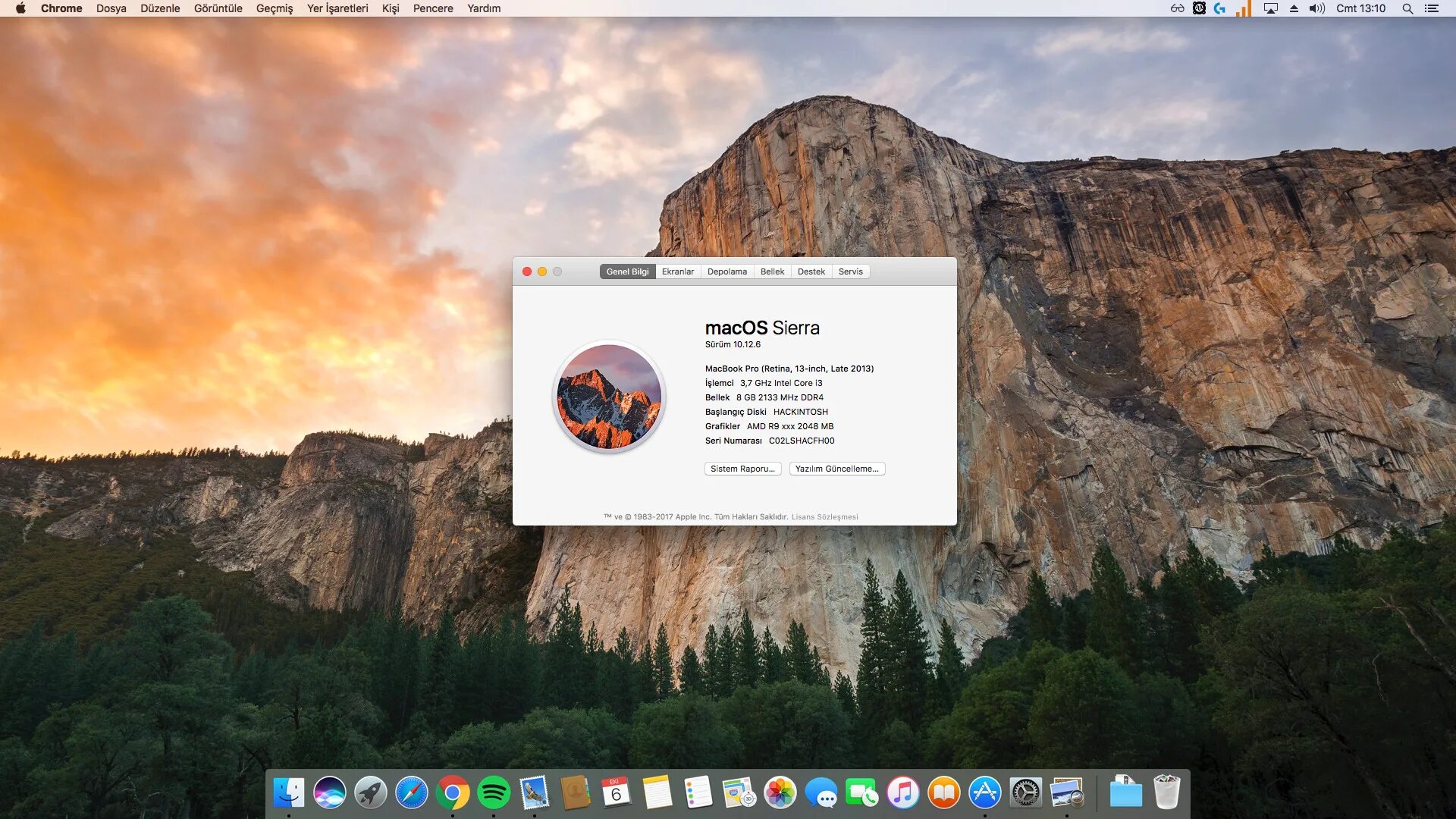Screen dimensions: 1456x819
Task: Open Spotlight search magnifier
Action: pos(1407,8)
